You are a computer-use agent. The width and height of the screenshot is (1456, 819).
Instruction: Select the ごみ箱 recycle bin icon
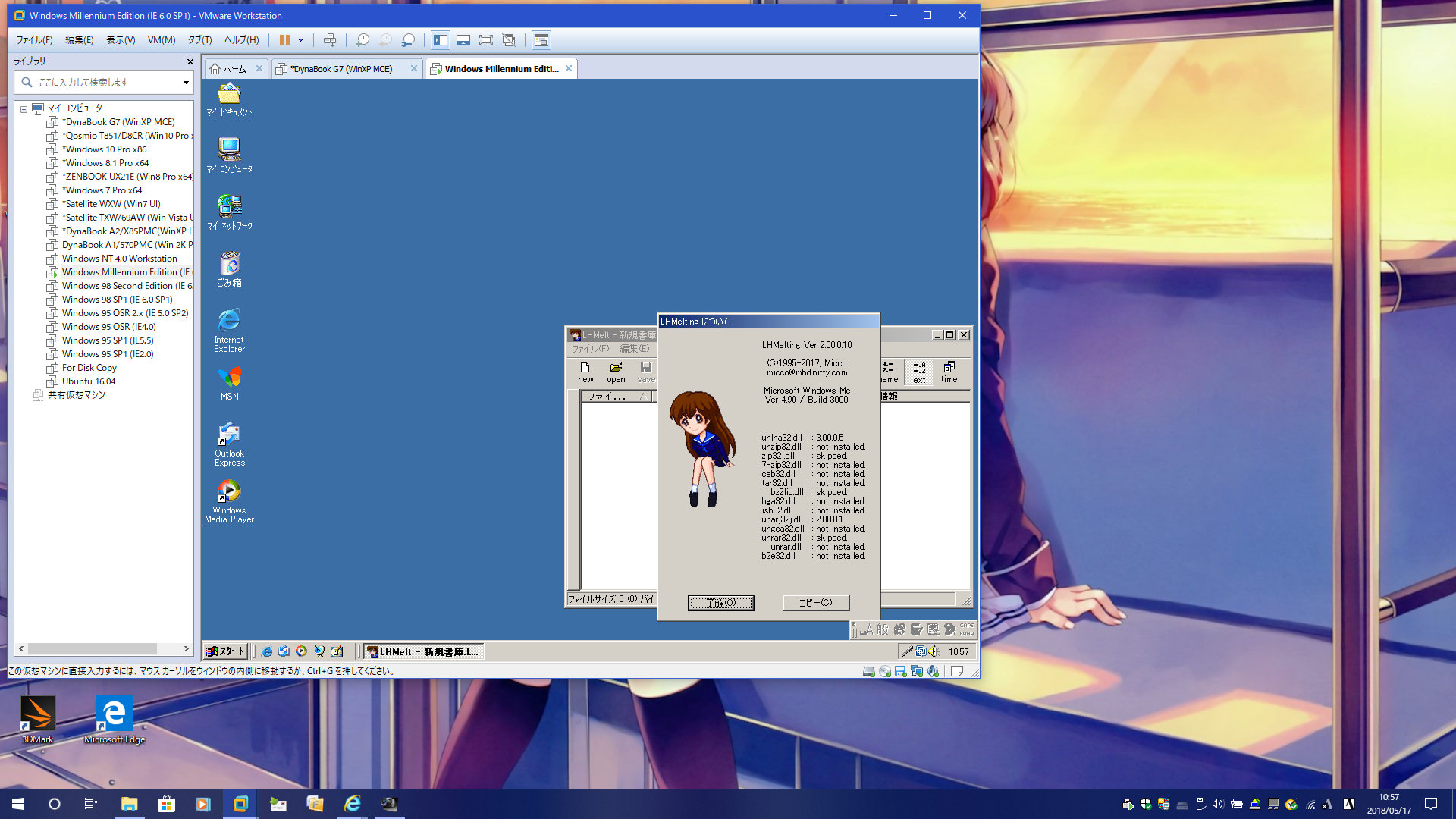tap(229, 270)
